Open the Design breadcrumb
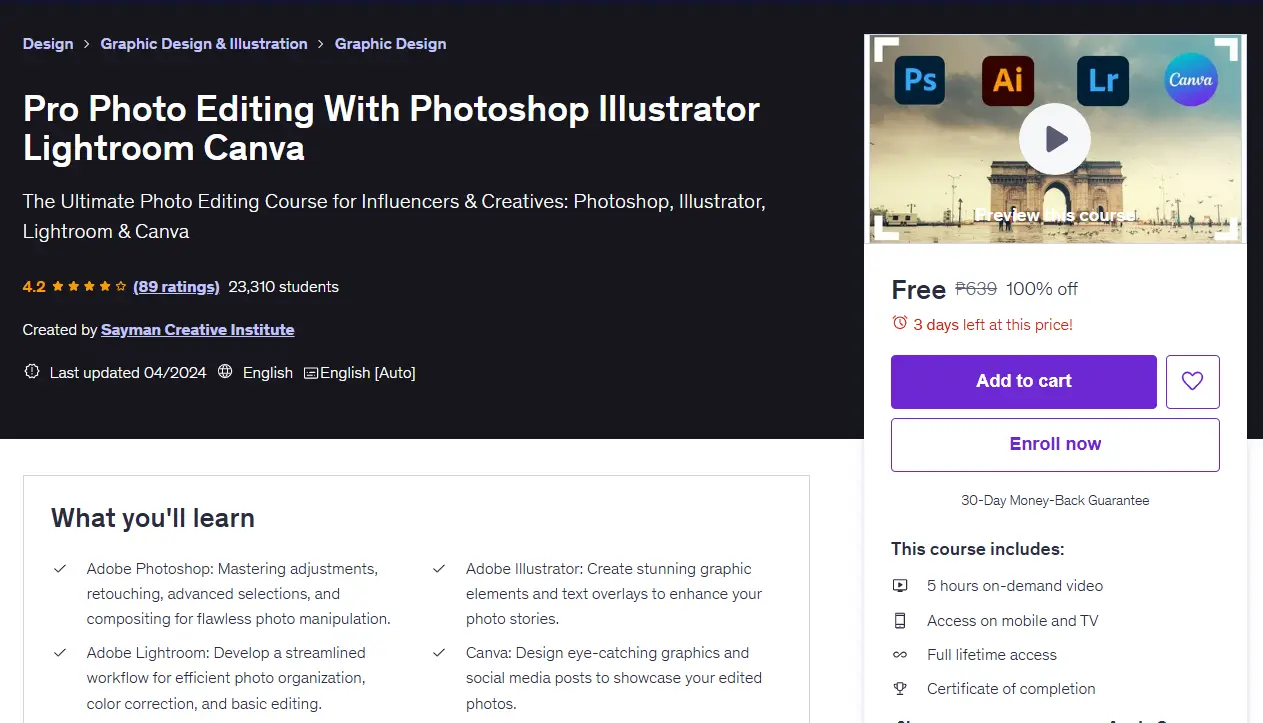 48,44
